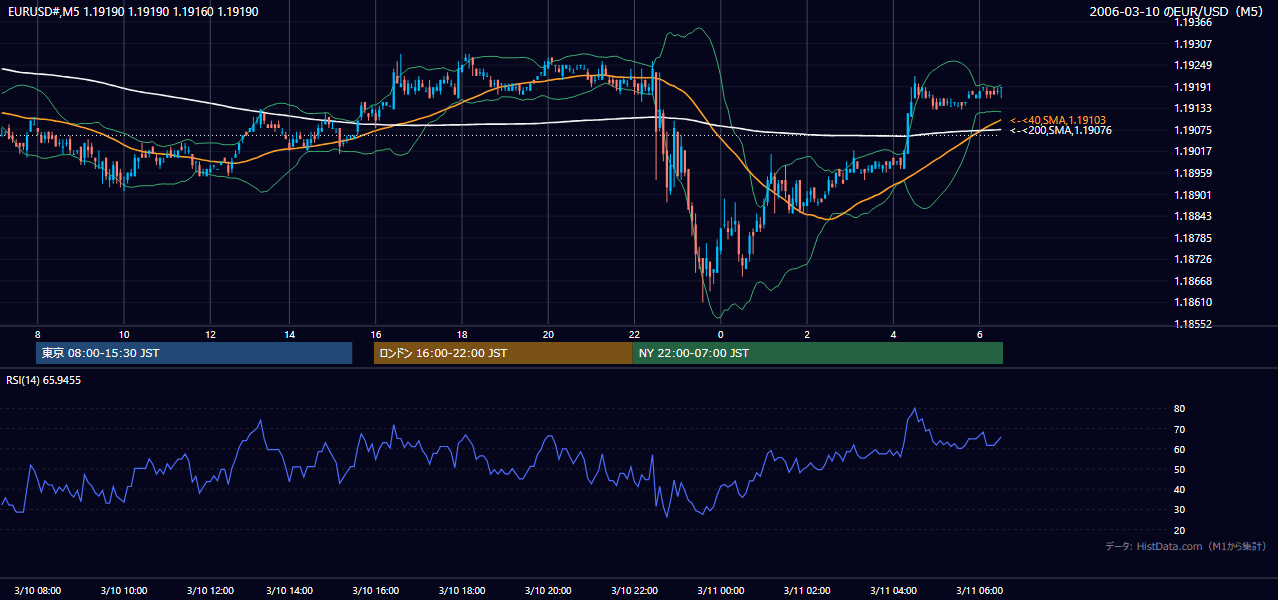Screen dimensions: 1278x600
Task: Click price axis label 1.19249
Action: click(1193, 65)
